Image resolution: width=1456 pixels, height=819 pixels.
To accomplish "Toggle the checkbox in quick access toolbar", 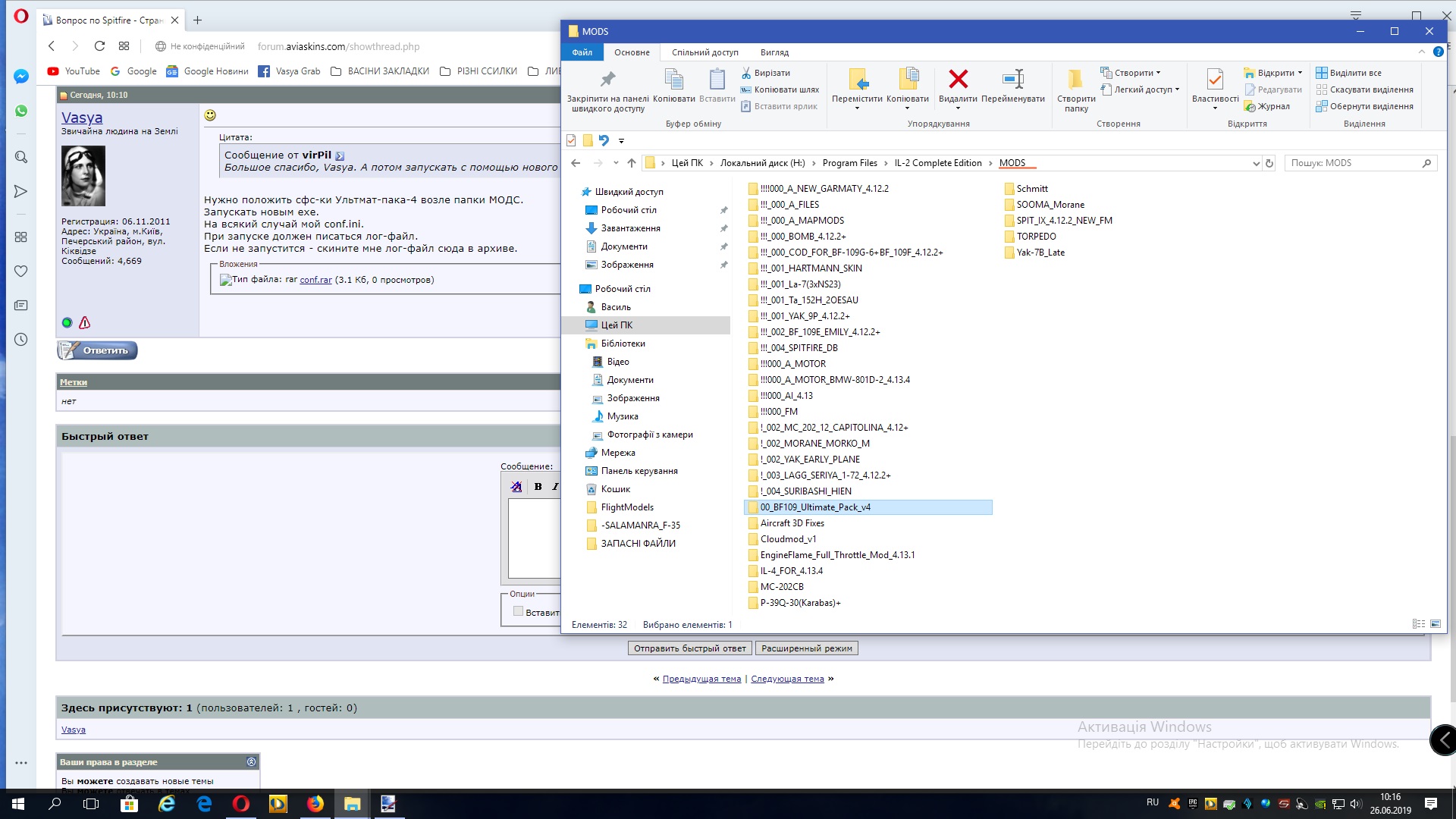I will (x=571, y=140).
